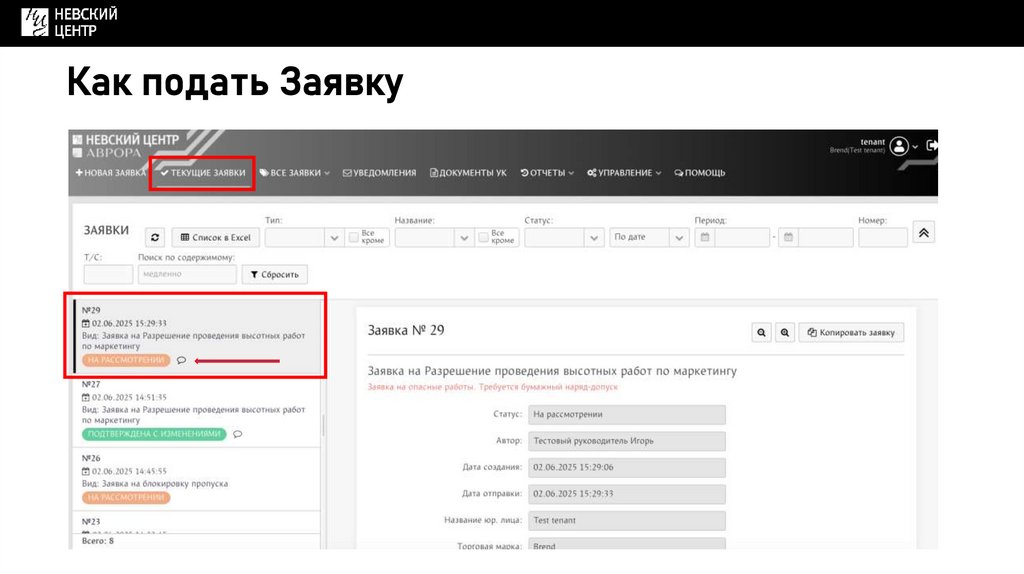The width and height of the screenshot is (1024, 574).
Task: Reset filters with Сбросить button
Action: [x=274, y=274]
